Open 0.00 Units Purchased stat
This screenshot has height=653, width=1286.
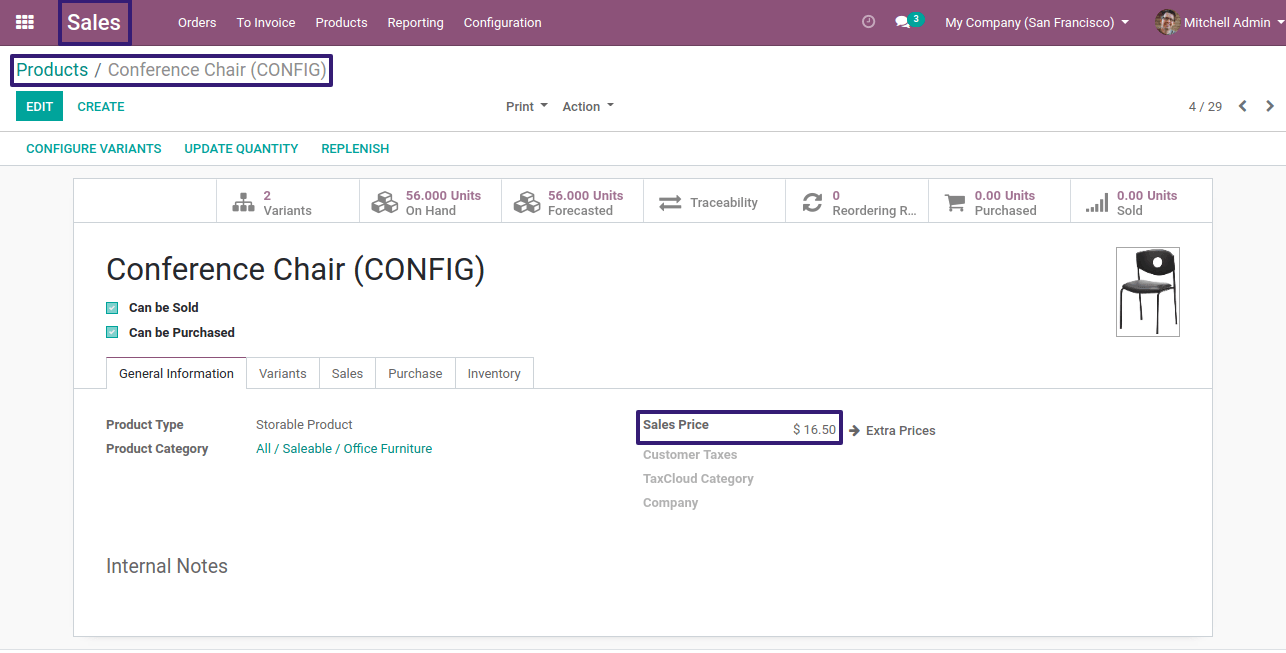point(998,202)
